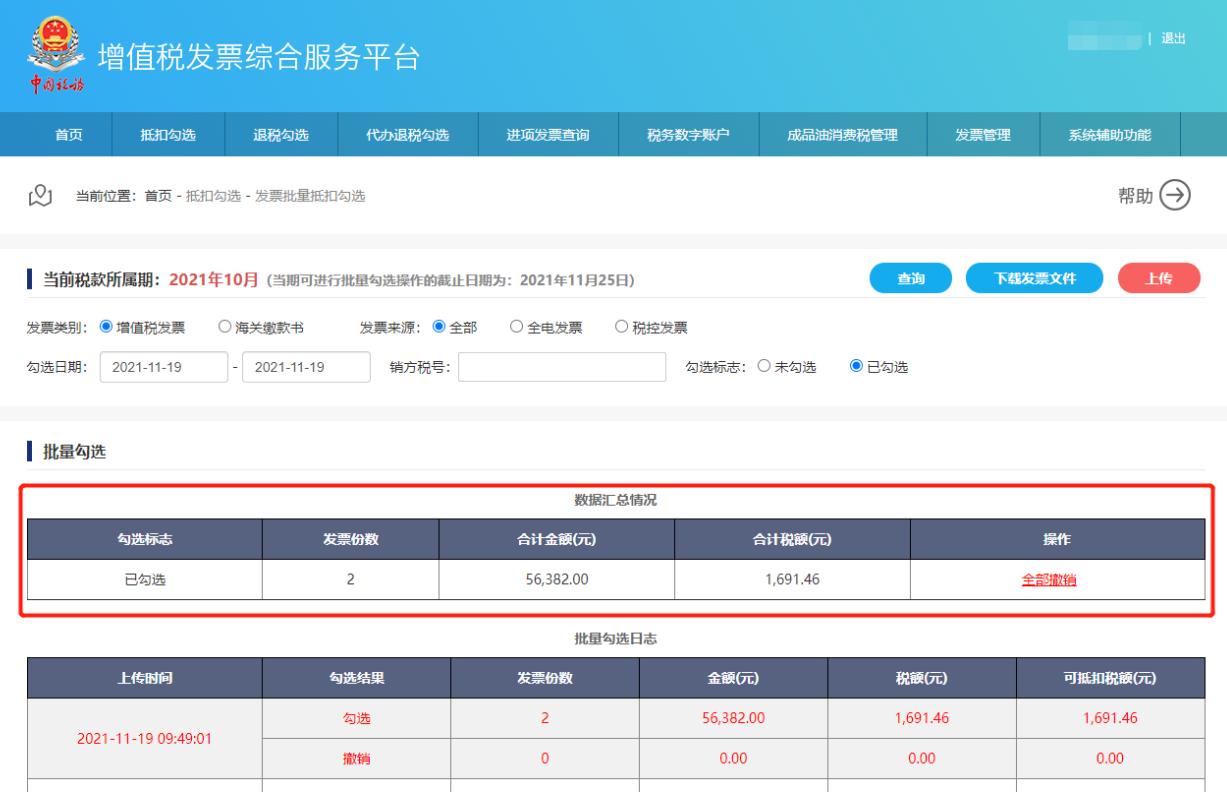Open the 抵扣勾选 navigation menu
1227x793 pixels.
coord(168,137)
